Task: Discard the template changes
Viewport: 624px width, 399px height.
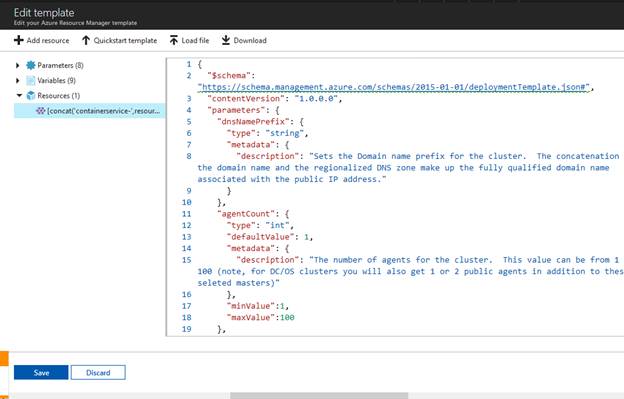Action: [x=98, y=372]
